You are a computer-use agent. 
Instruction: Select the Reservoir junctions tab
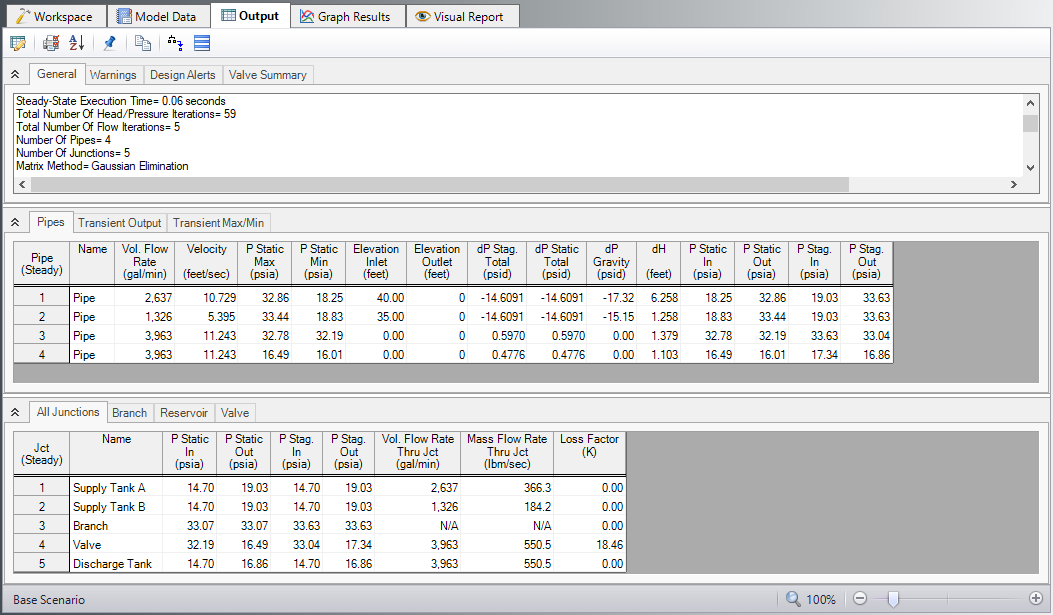point(184,412)
